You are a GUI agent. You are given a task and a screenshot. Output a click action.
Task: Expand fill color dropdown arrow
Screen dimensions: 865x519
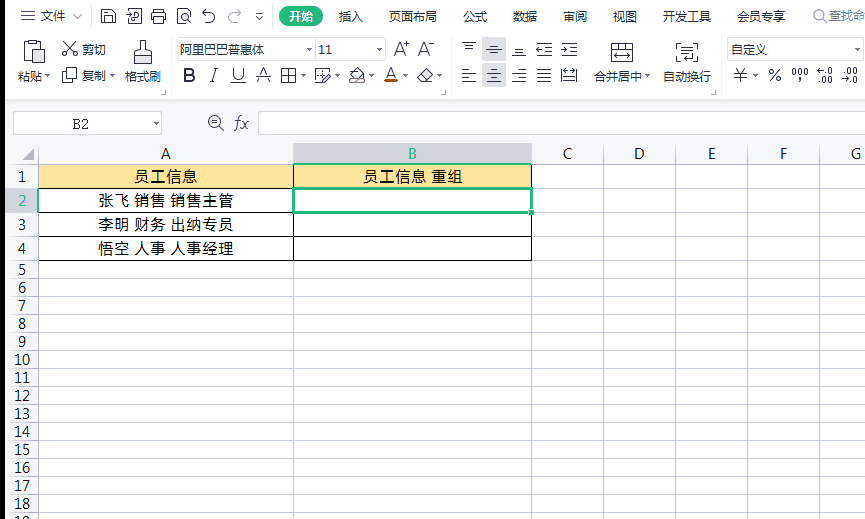(372, 76)
